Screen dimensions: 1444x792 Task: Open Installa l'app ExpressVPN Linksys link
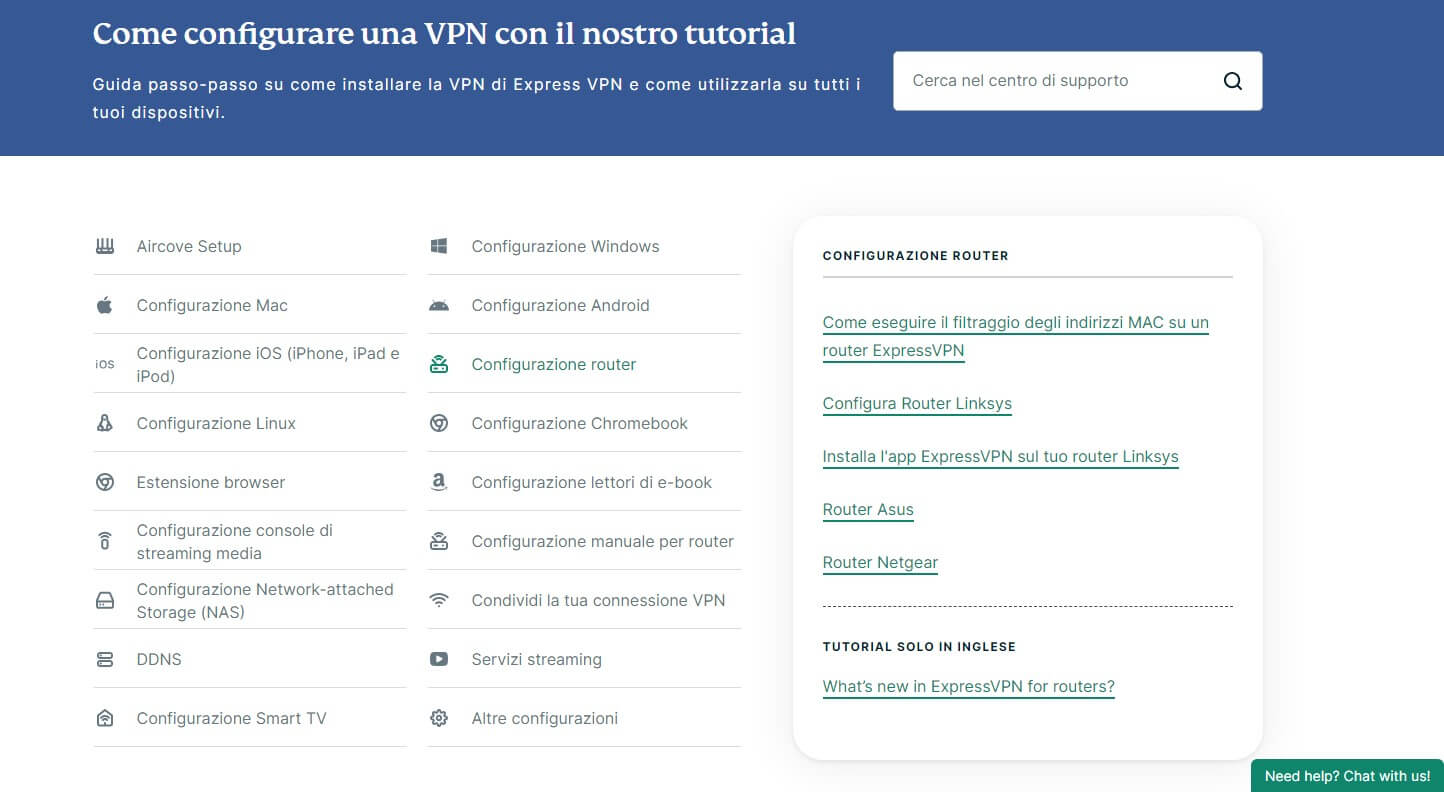1000,457
